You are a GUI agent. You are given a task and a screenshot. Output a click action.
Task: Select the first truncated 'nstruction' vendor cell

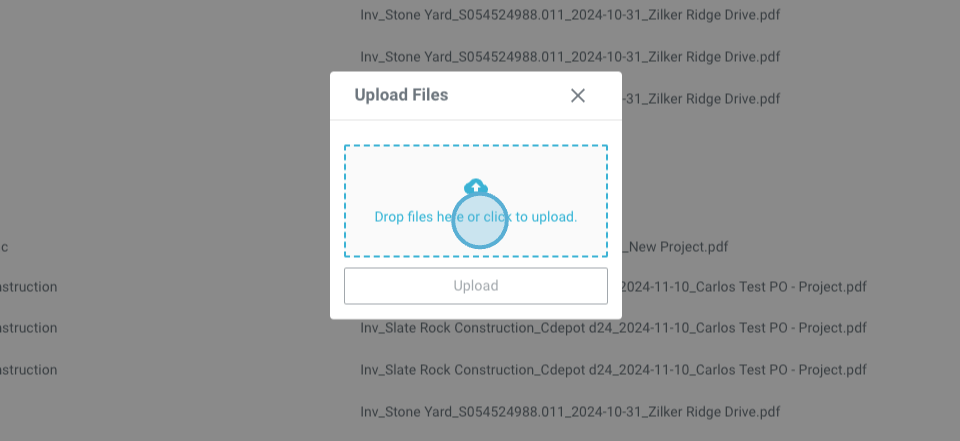pyautogui.click(x=29, y=287)
